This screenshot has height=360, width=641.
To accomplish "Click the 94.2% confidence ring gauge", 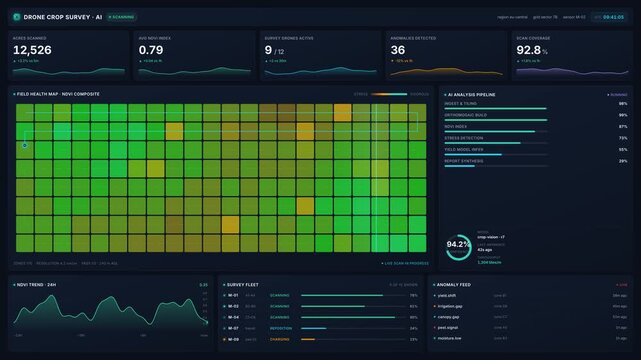I will pyautogui.click(x=458, y=247).
